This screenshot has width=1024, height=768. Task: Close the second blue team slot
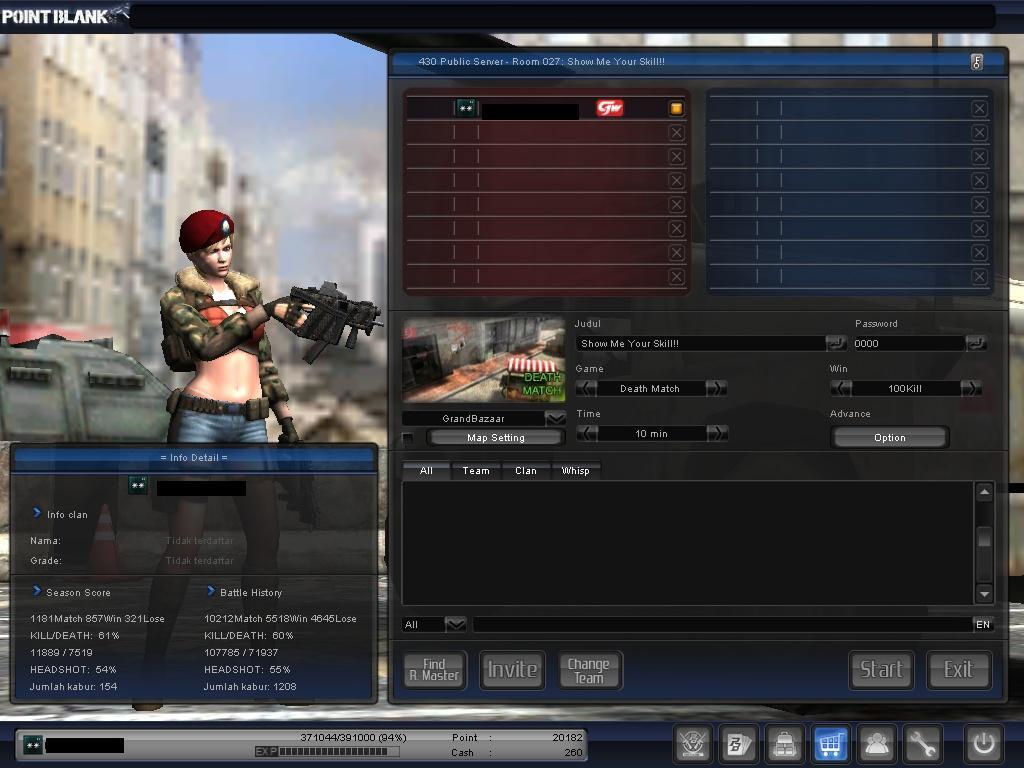pos(979,133)
